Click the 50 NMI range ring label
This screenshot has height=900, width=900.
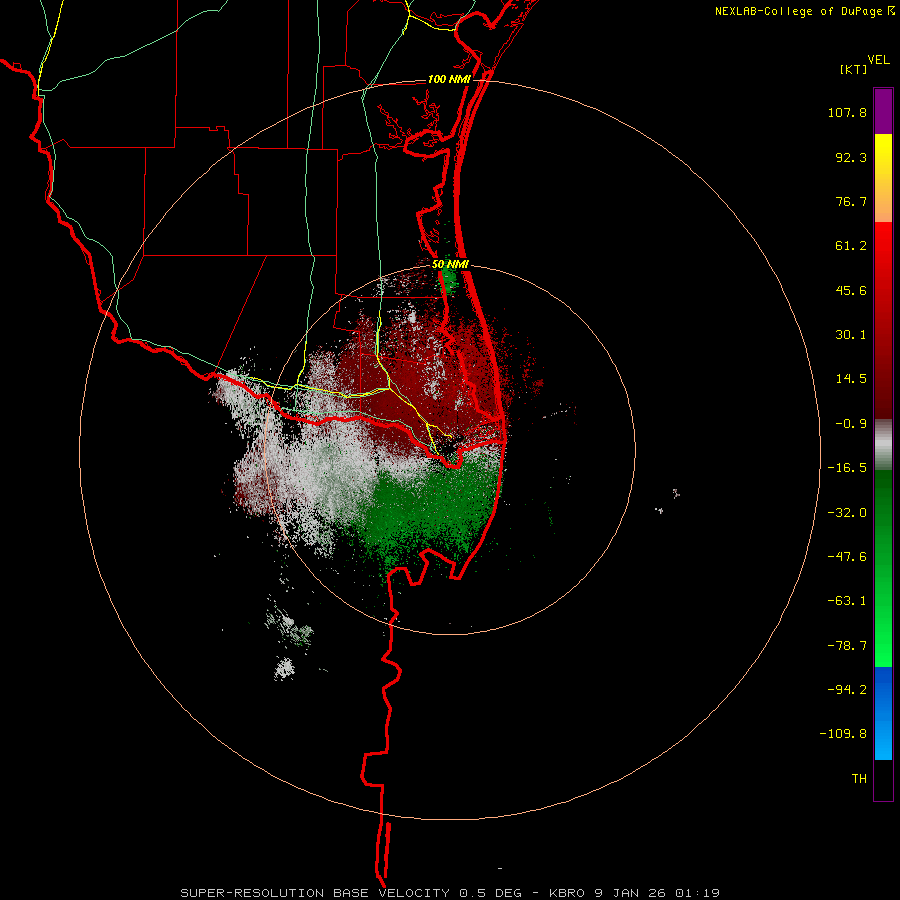tap(450, 264)
